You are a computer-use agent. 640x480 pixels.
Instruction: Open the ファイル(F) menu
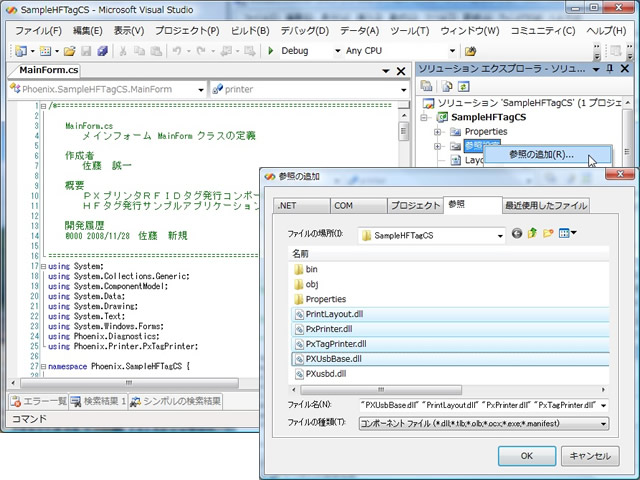point(38,31)
